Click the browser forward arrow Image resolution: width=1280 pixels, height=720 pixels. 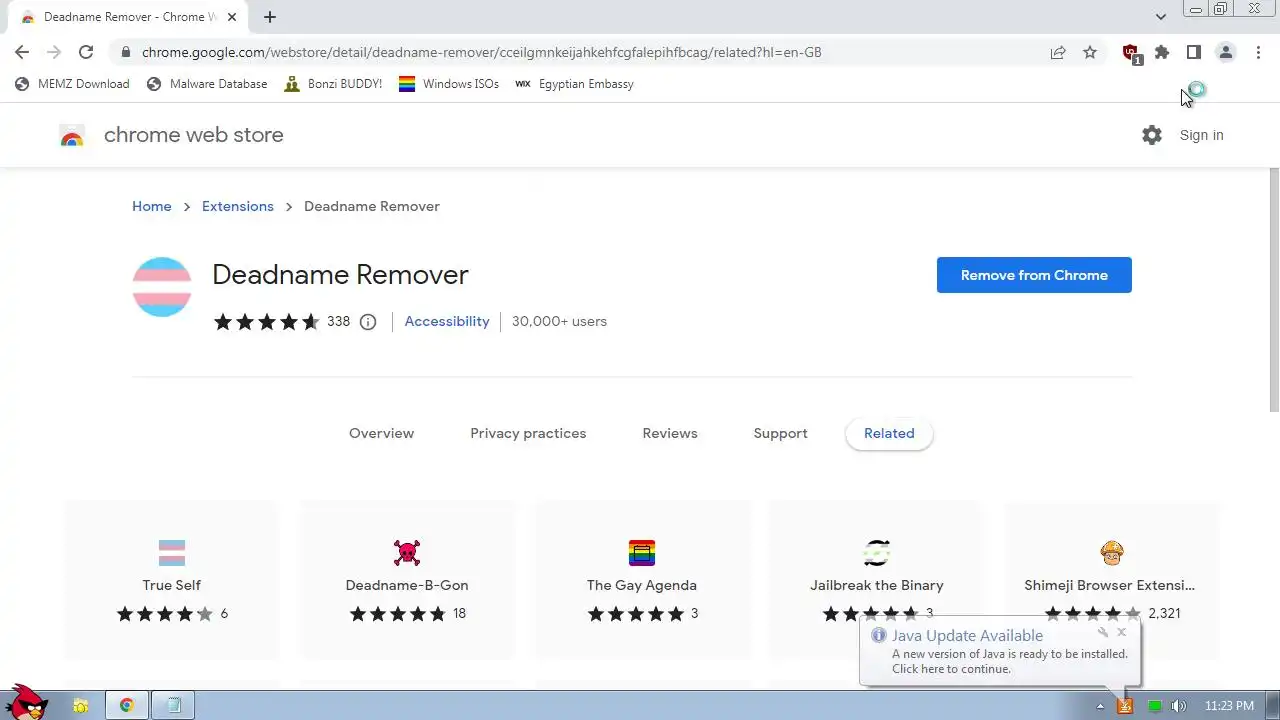[54, 52]
